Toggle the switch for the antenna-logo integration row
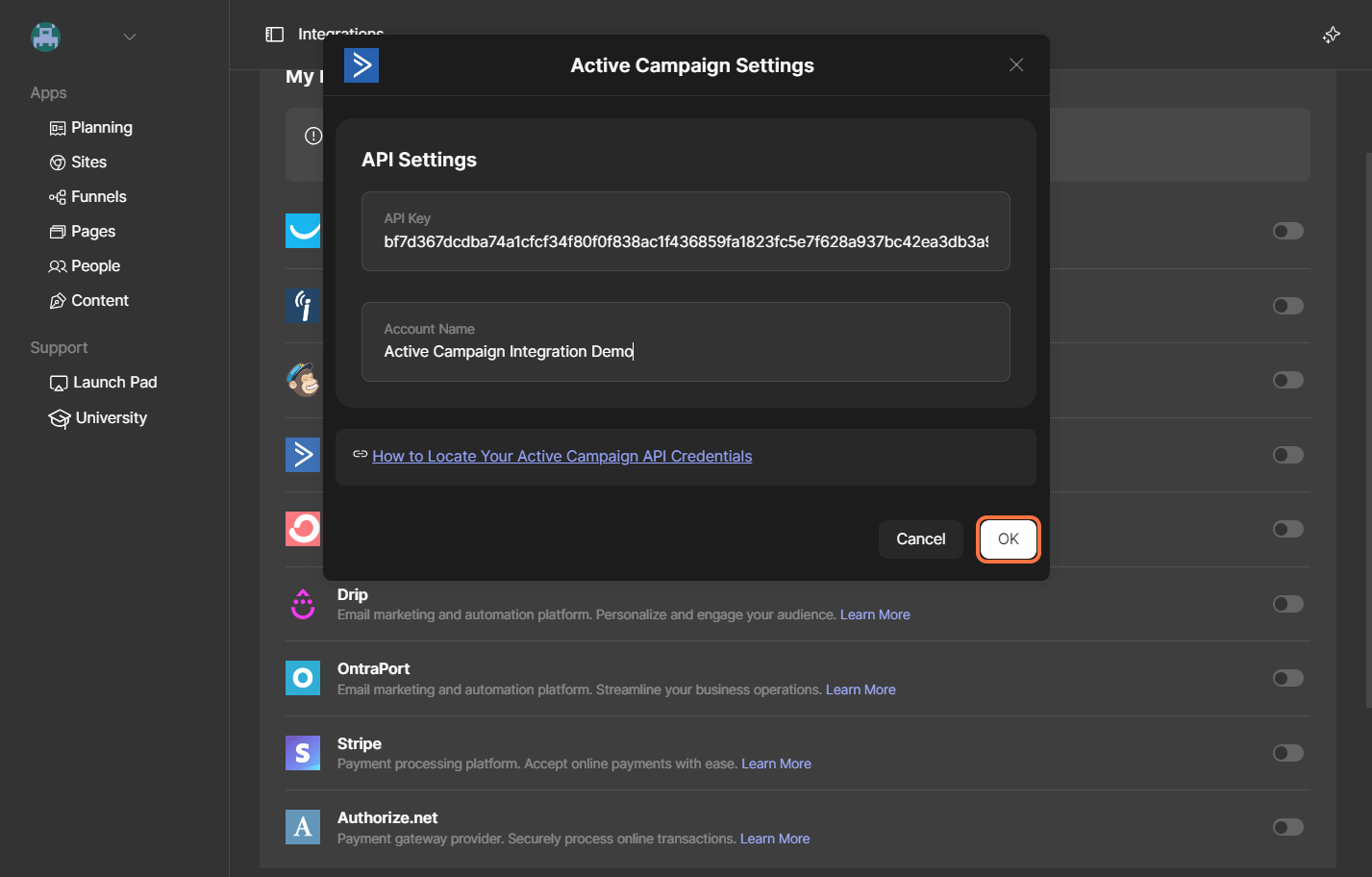 point(1288,306)
